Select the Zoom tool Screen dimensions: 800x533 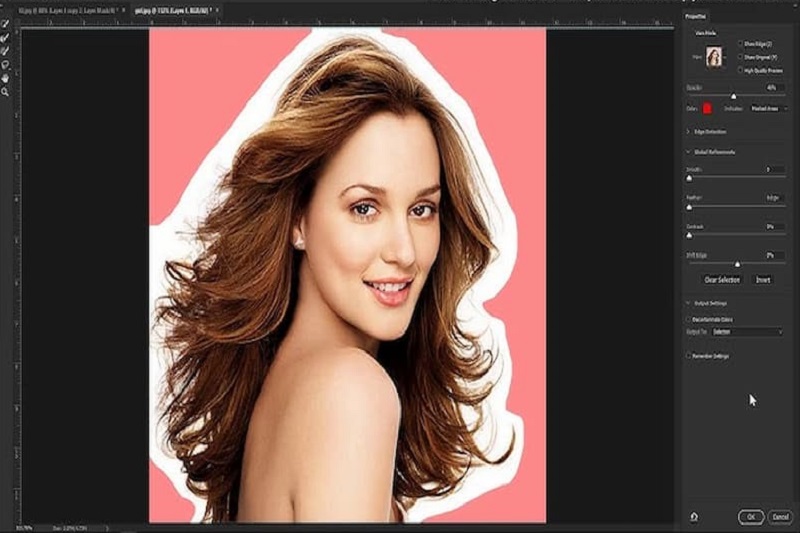point(5,92)
